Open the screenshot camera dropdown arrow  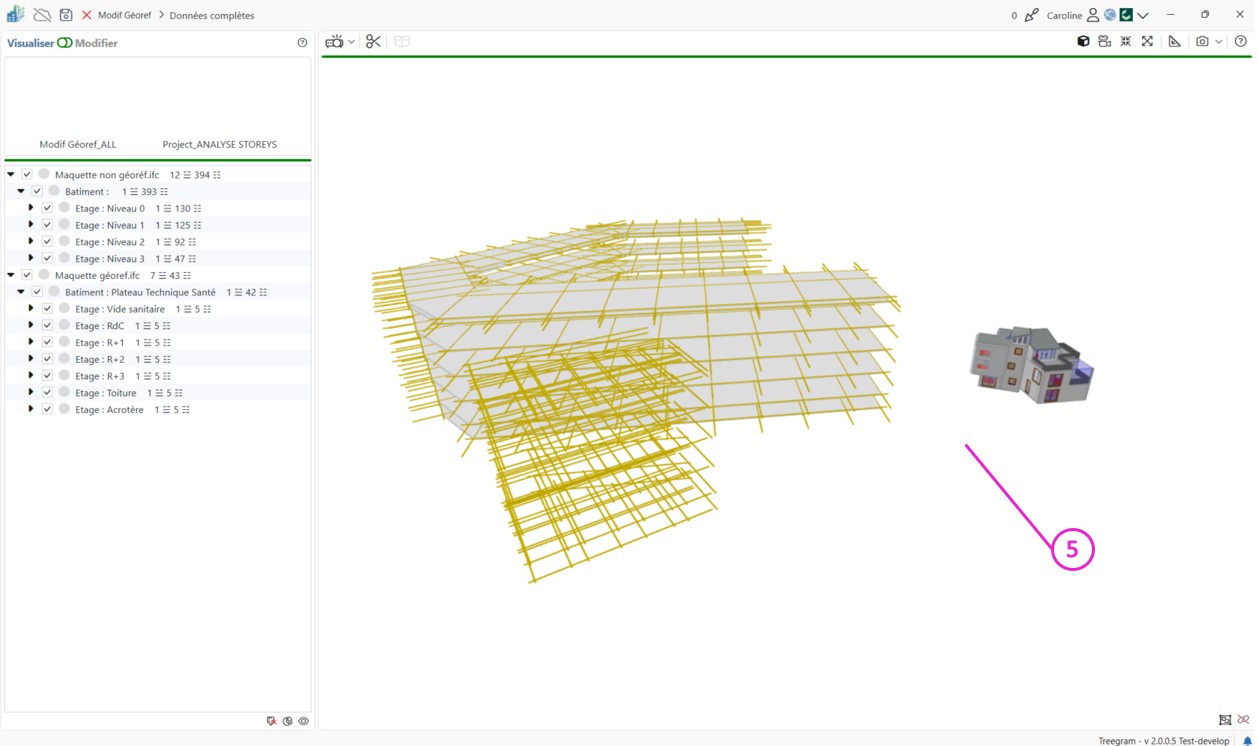(1218, 42)
